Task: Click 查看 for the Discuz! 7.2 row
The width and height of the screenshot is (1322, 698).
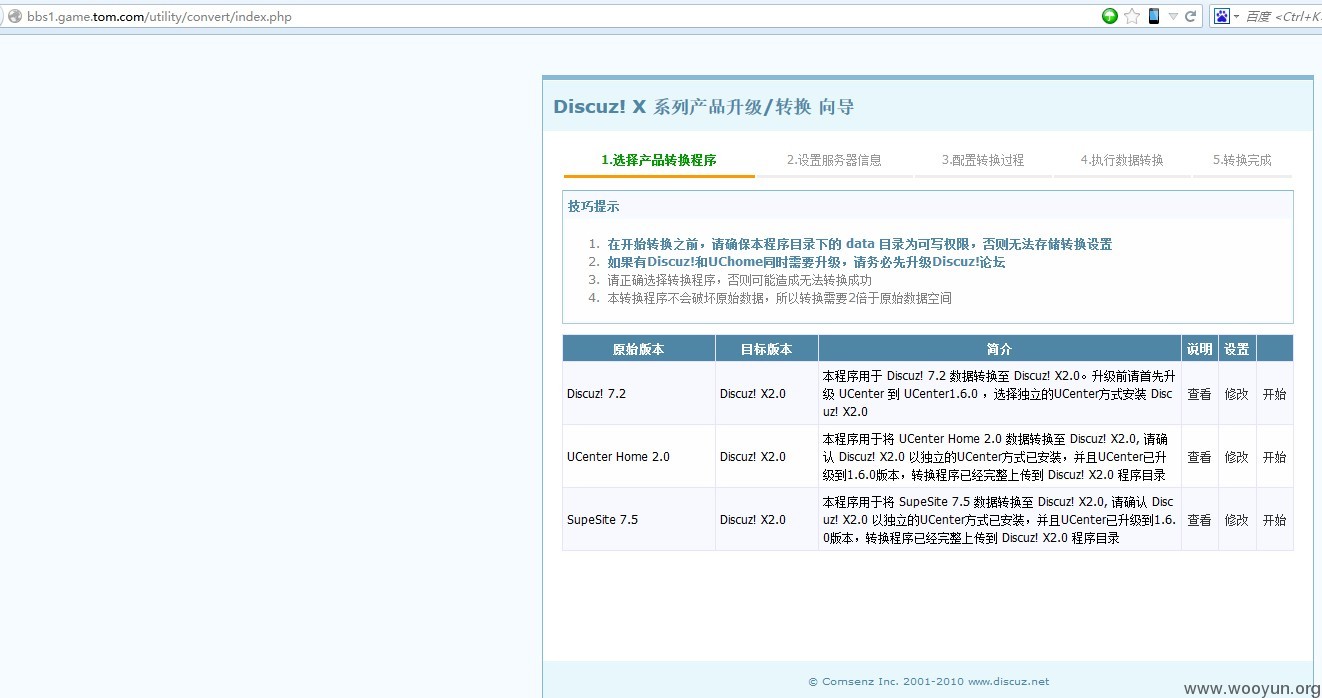Action: (1199, 394)
